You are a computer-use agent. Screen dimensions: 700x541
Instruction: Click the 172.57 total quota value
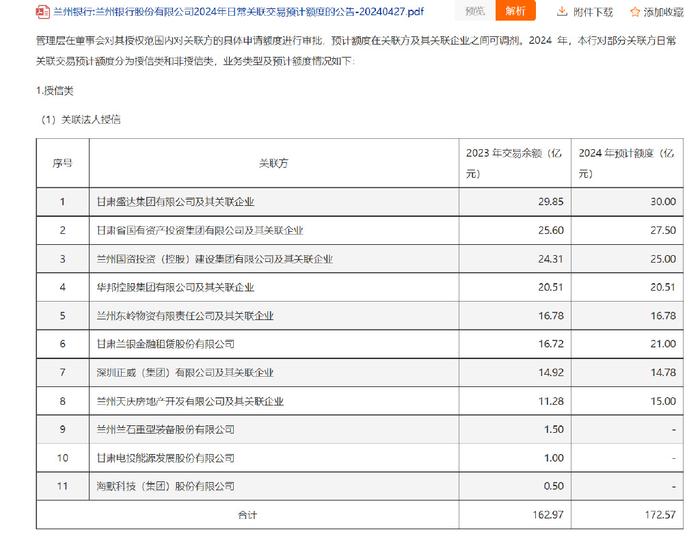660,515
